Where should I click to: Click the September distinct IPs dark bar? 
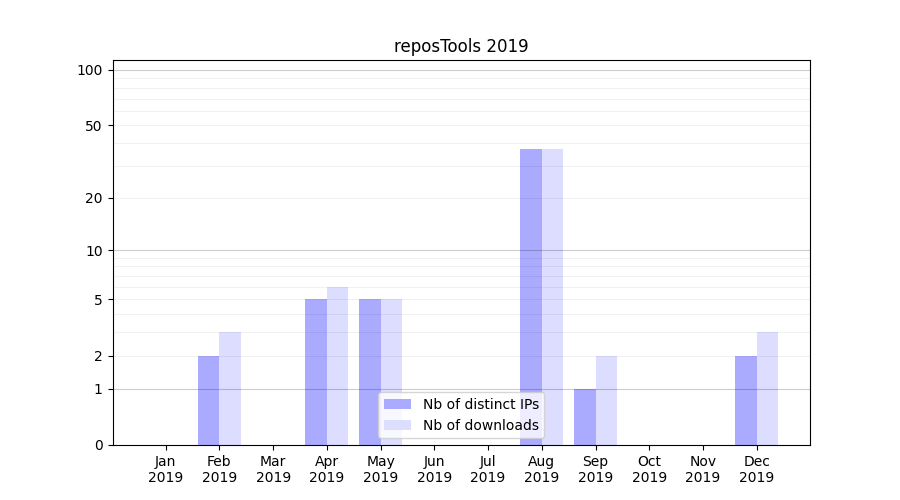[x=584, y=417]
